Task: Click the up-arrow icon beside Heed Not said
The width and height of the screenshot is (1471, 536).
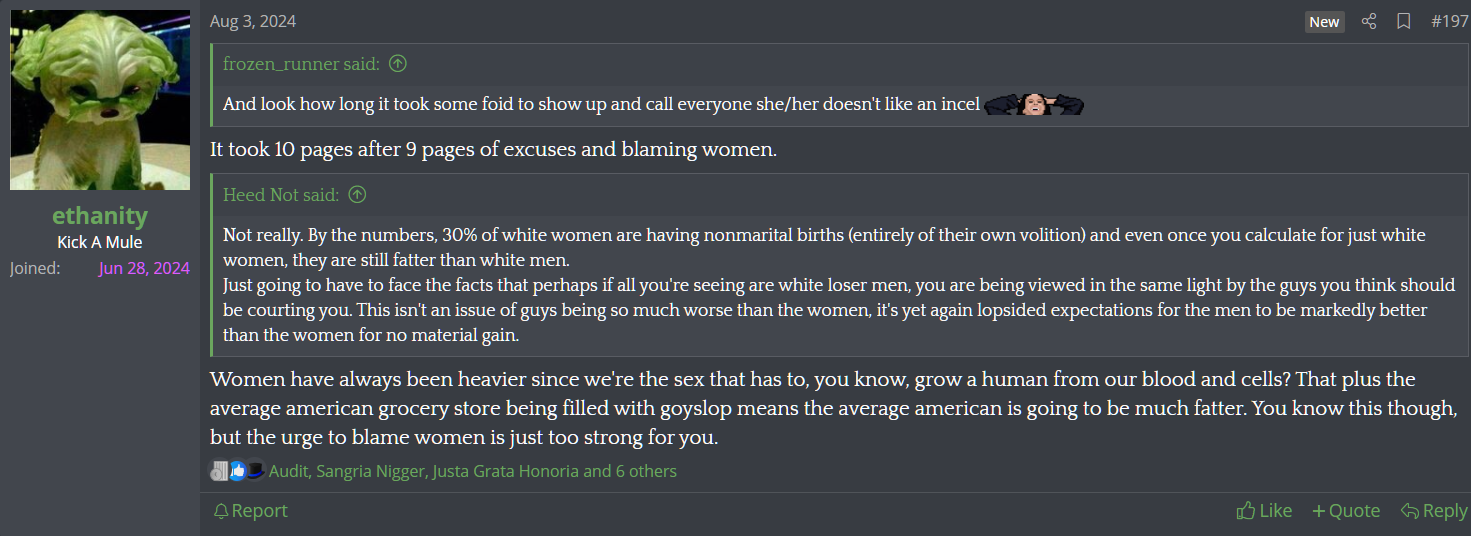Action: (x=357, y=195)
